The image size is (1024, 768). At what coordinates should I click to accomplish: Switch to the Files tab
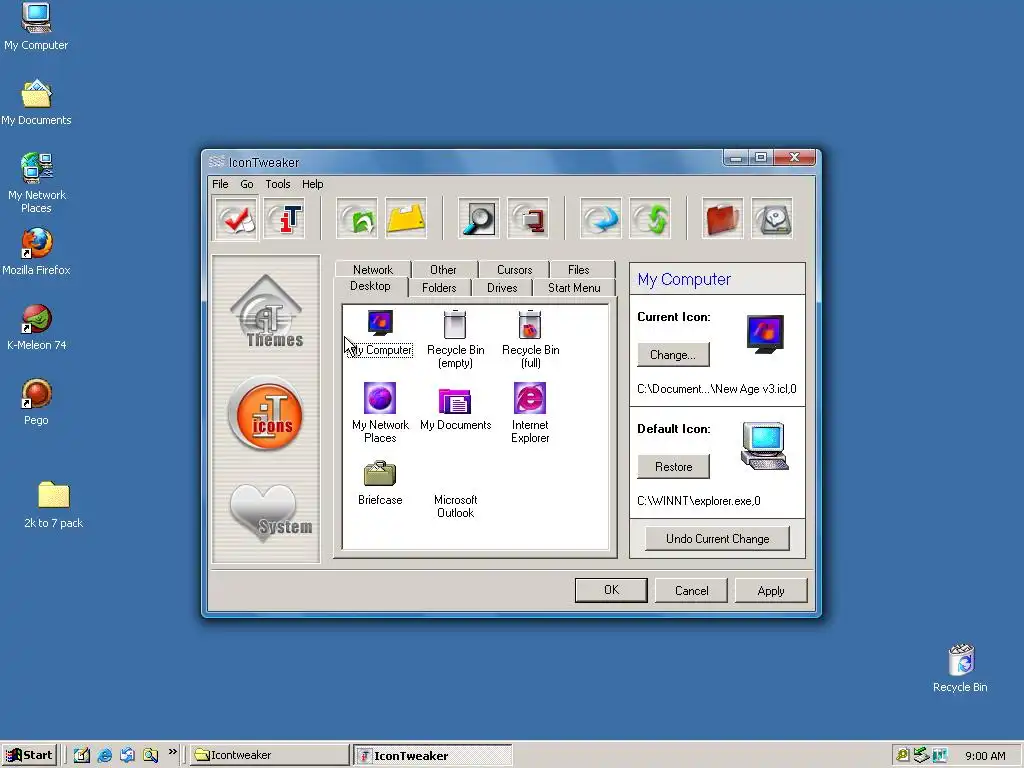coord(578,269)
